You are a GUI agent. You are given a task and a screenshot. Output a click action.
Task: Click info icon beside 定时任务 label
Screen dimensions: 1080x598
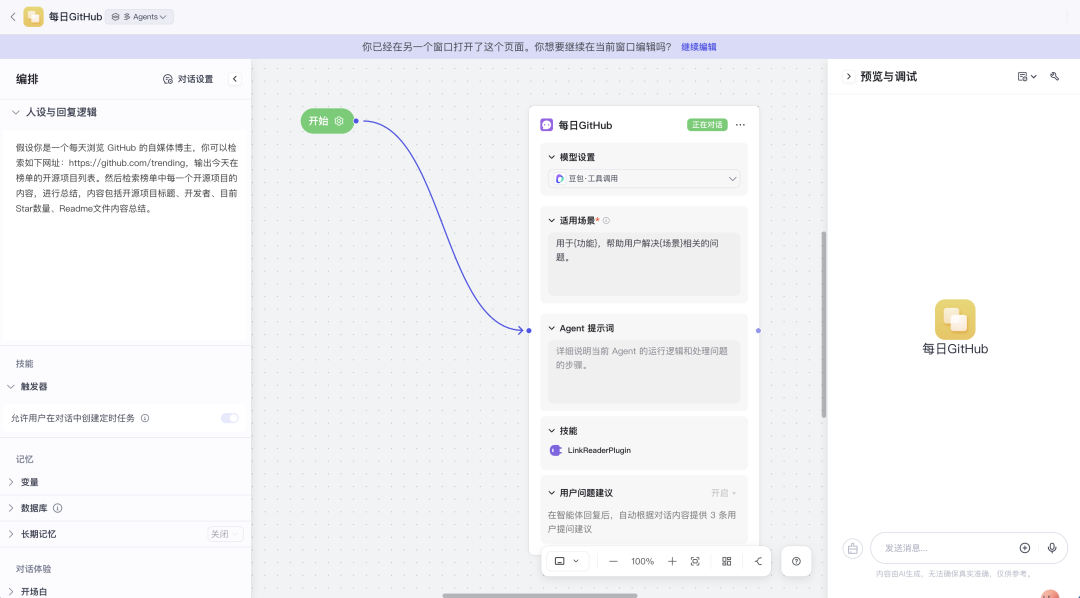145,418
